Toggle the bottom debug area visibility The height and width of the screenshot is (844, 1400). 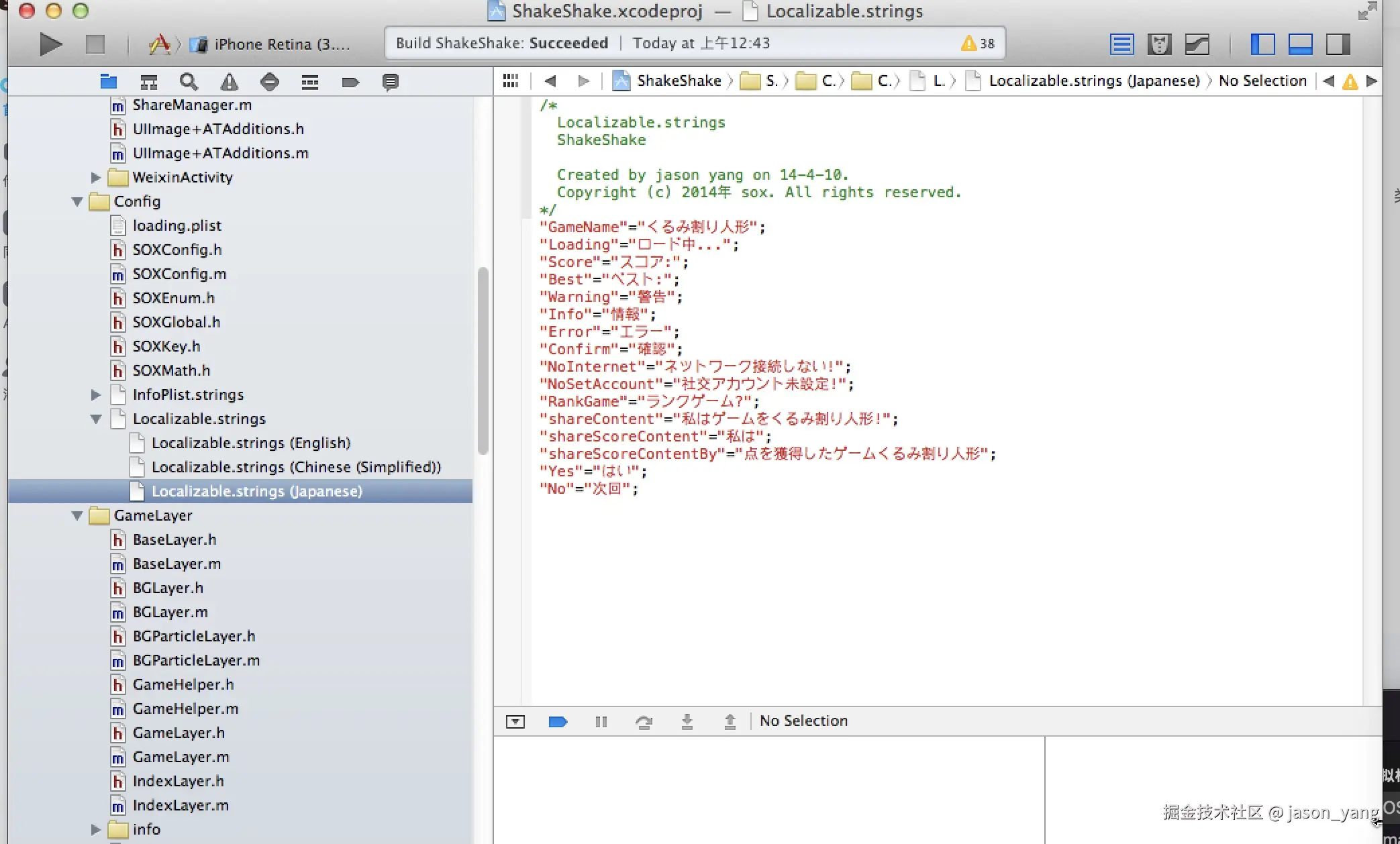click(x=1300, y=44)
